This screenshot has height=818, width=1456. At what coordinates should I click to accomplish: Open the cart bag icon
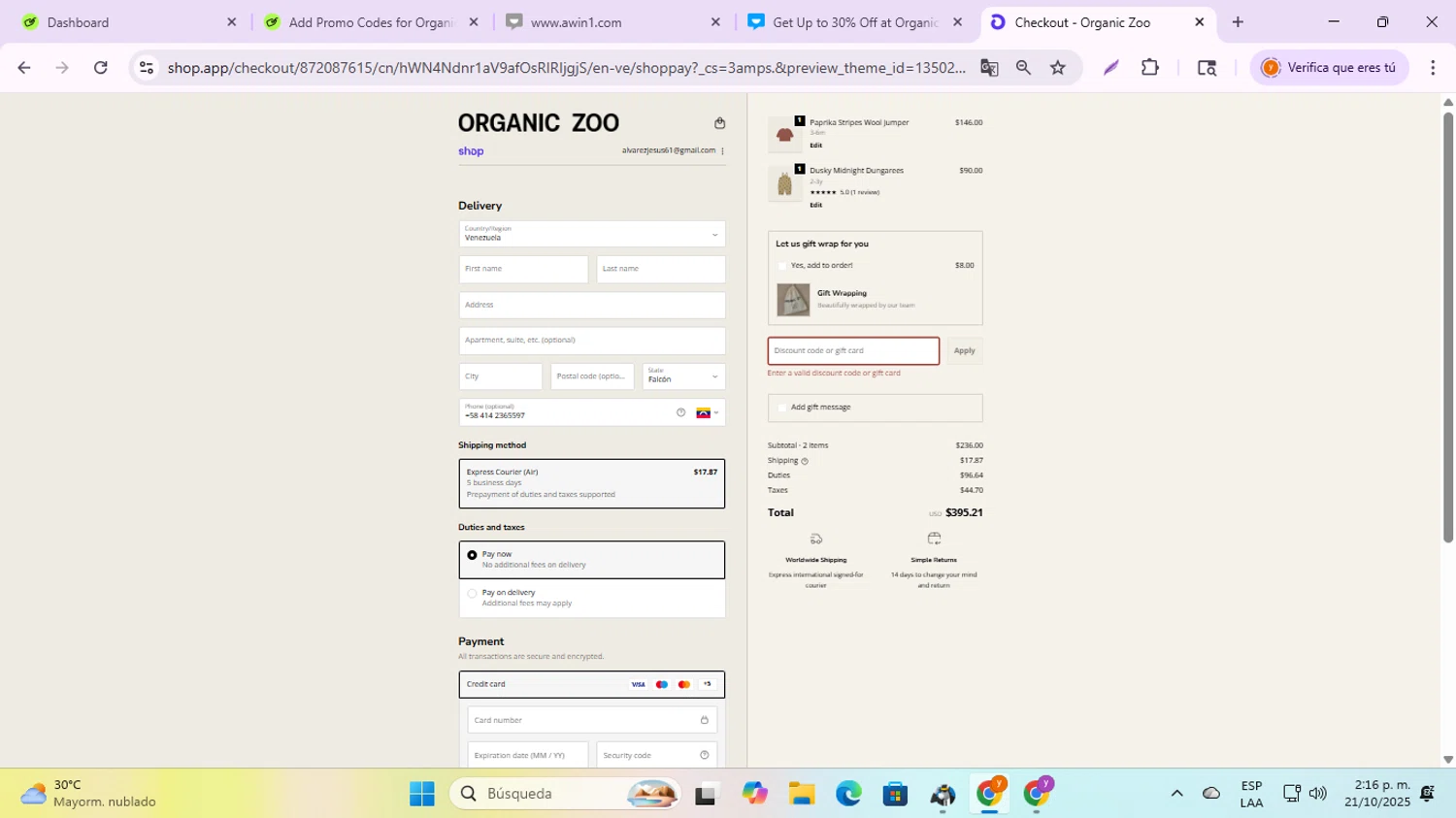click(x=719, y=123)
